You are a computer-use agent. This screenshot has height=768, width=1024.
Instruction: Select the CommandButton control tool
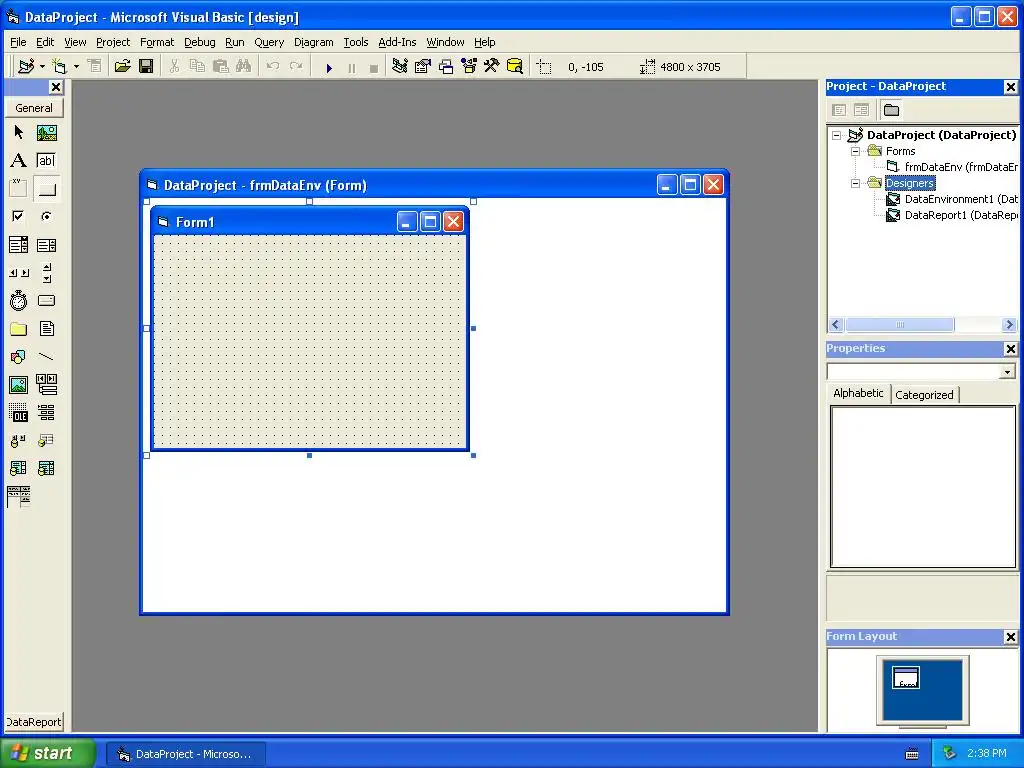[46, 189]
